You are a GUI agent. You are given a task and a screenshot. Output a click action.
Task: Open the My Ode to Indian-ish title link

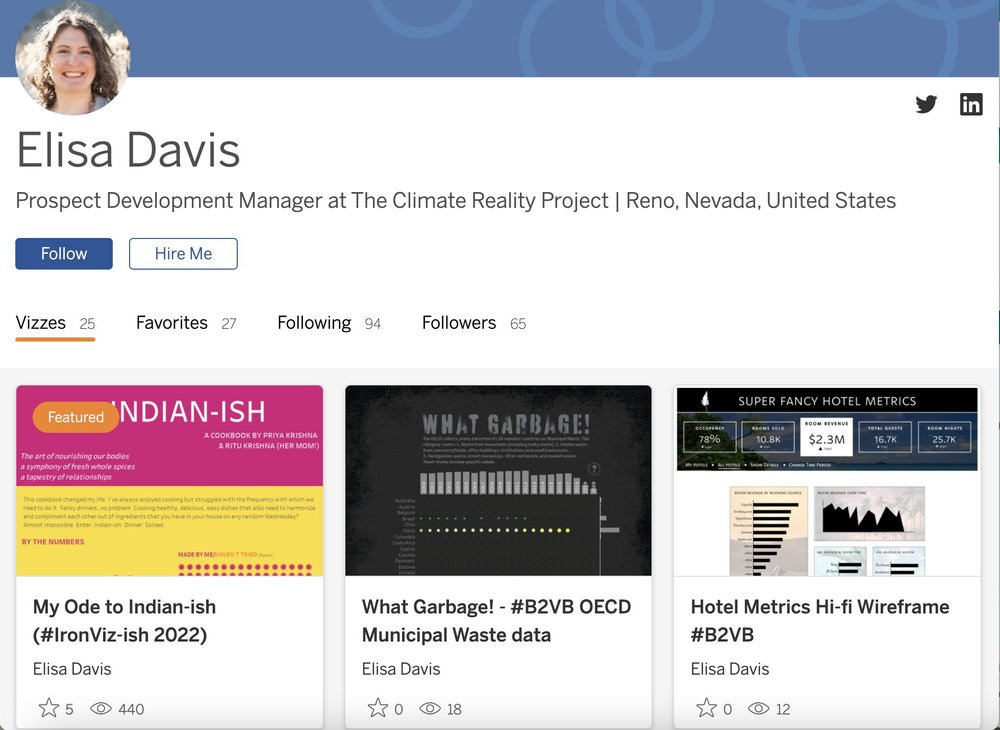tap(124, 620)
